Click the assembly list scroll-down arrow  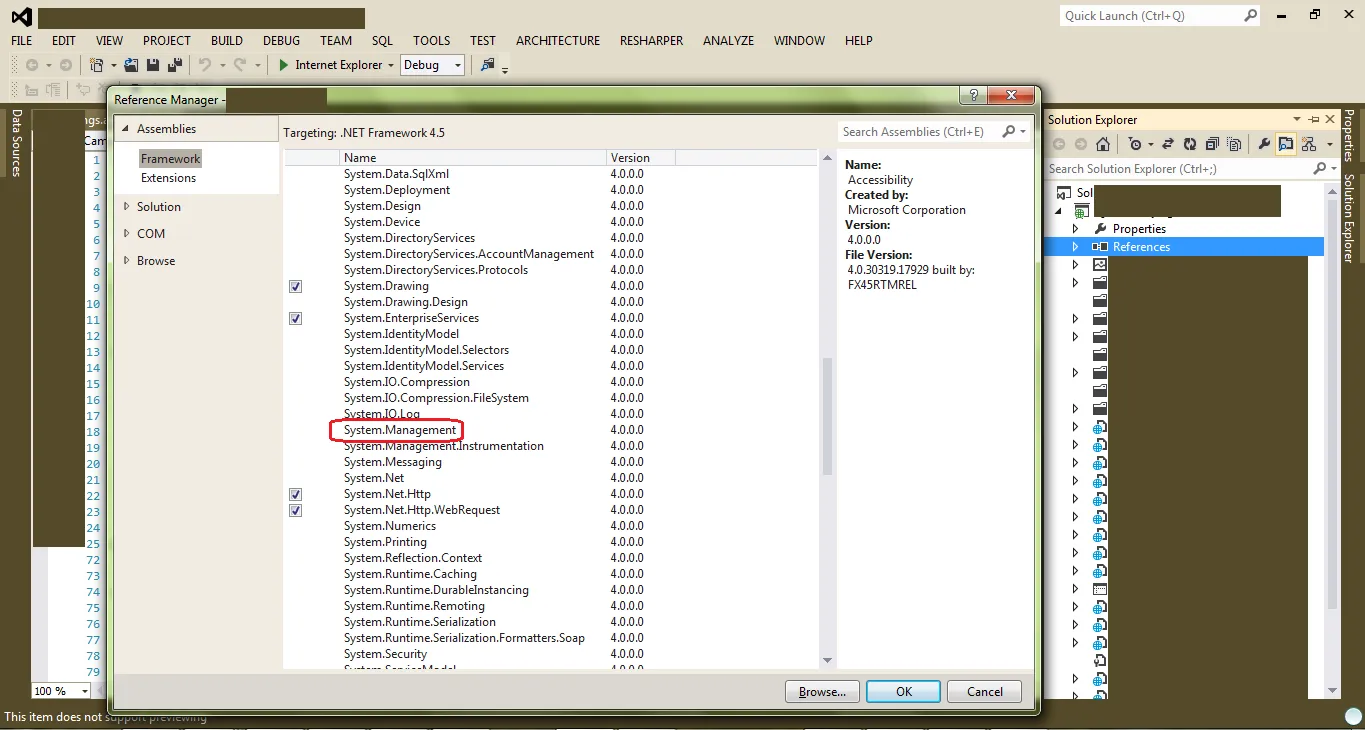click(827, 660)
